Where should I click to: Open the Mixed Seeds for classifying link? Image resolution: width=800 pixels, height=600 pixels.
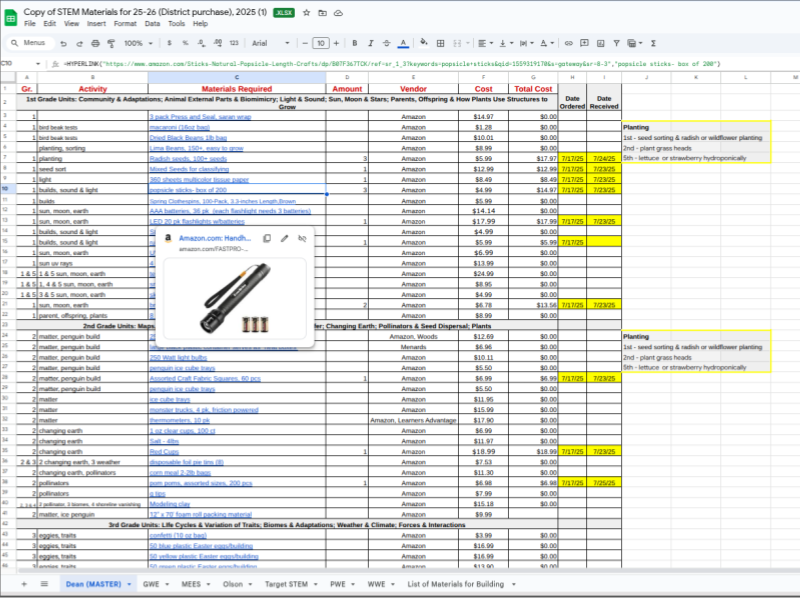tap(189, 169)
